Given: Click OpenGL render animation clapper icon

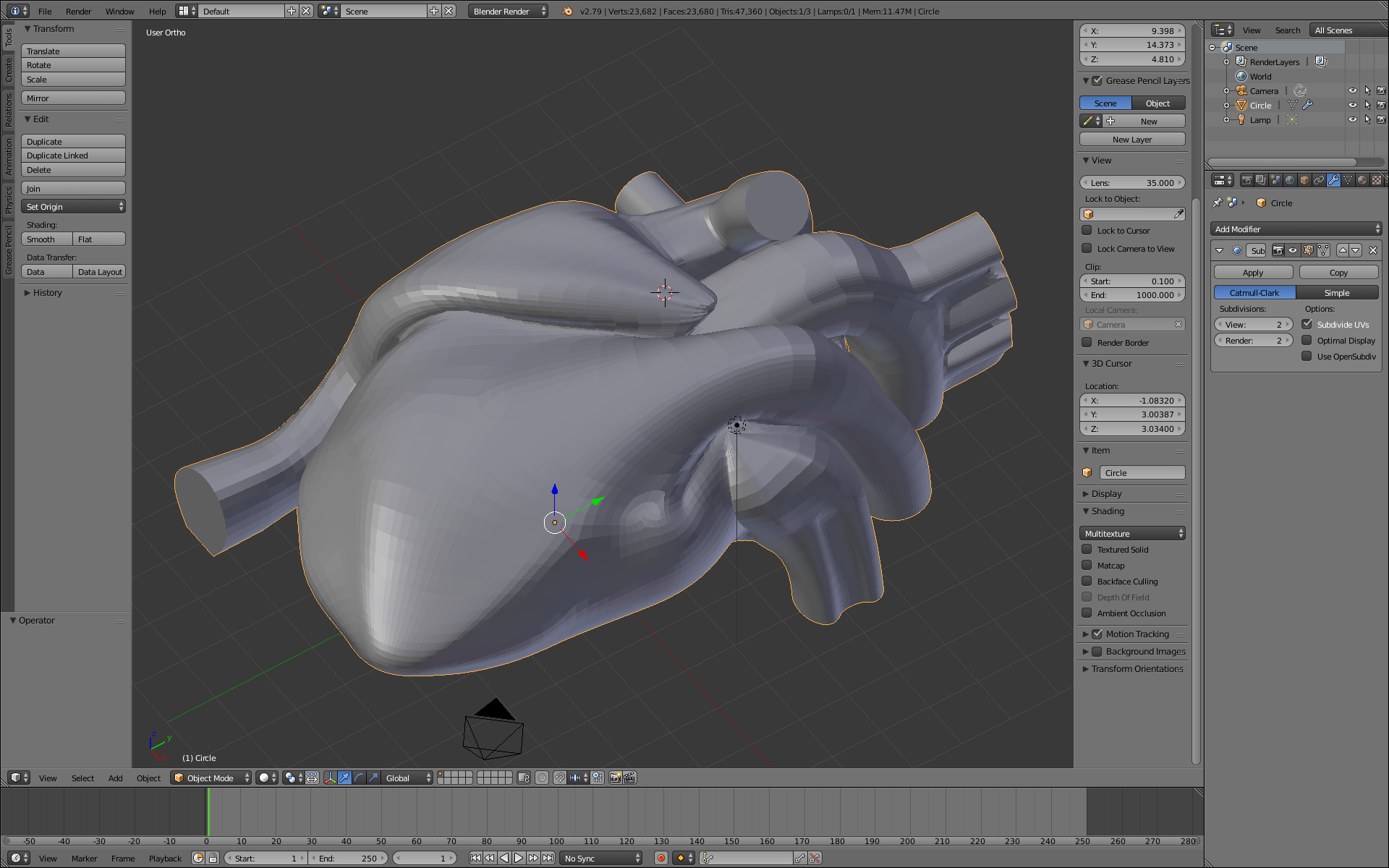Looking at the screenshot, I should (x=629, y=778).
